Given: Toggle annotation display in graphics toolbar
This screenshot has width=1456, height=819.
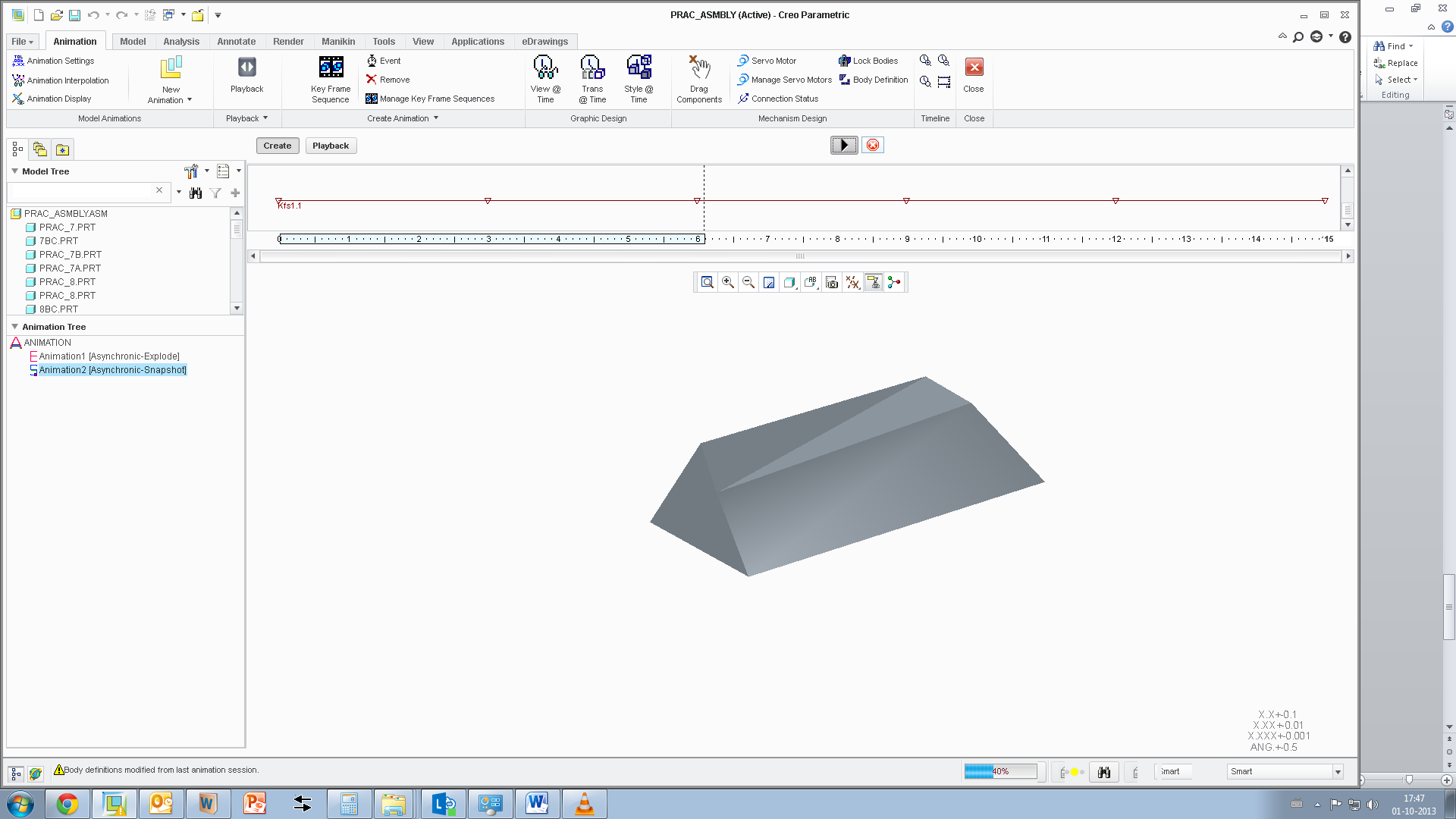Looking at the screenshot, I should click(874, 282).
